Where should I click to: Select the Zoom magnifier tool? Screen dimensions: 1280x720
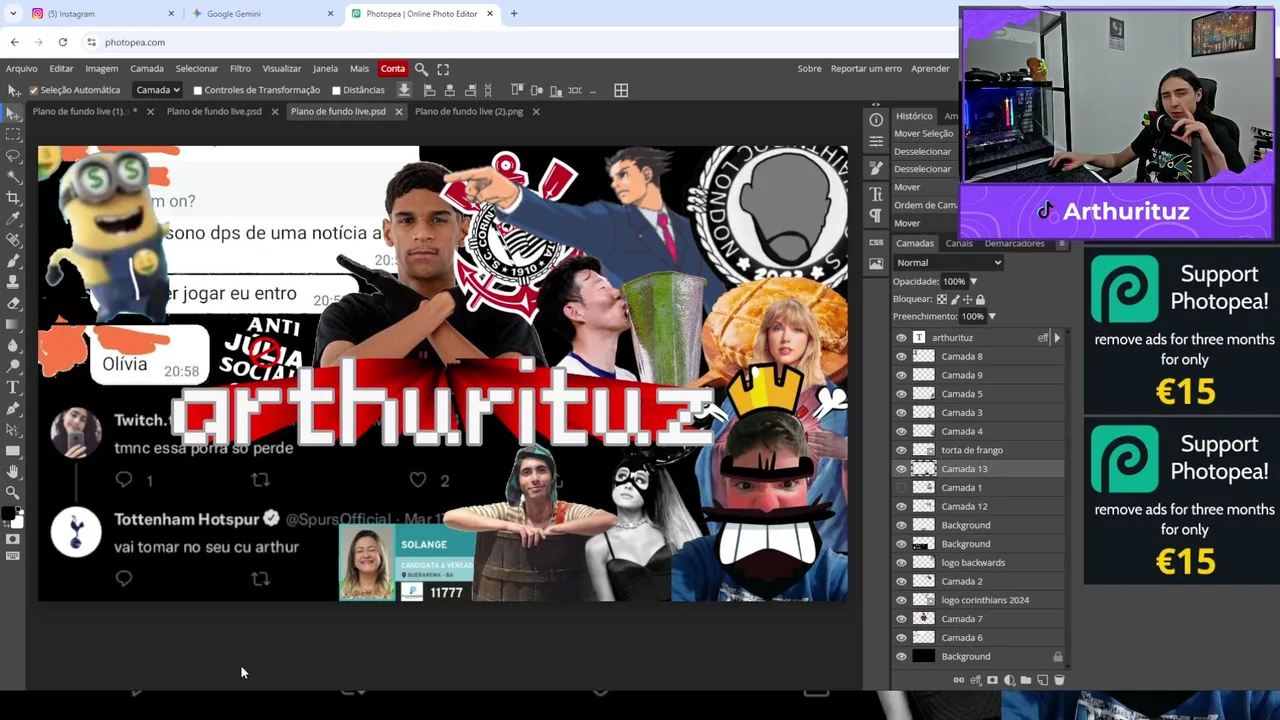click(13, 492)
